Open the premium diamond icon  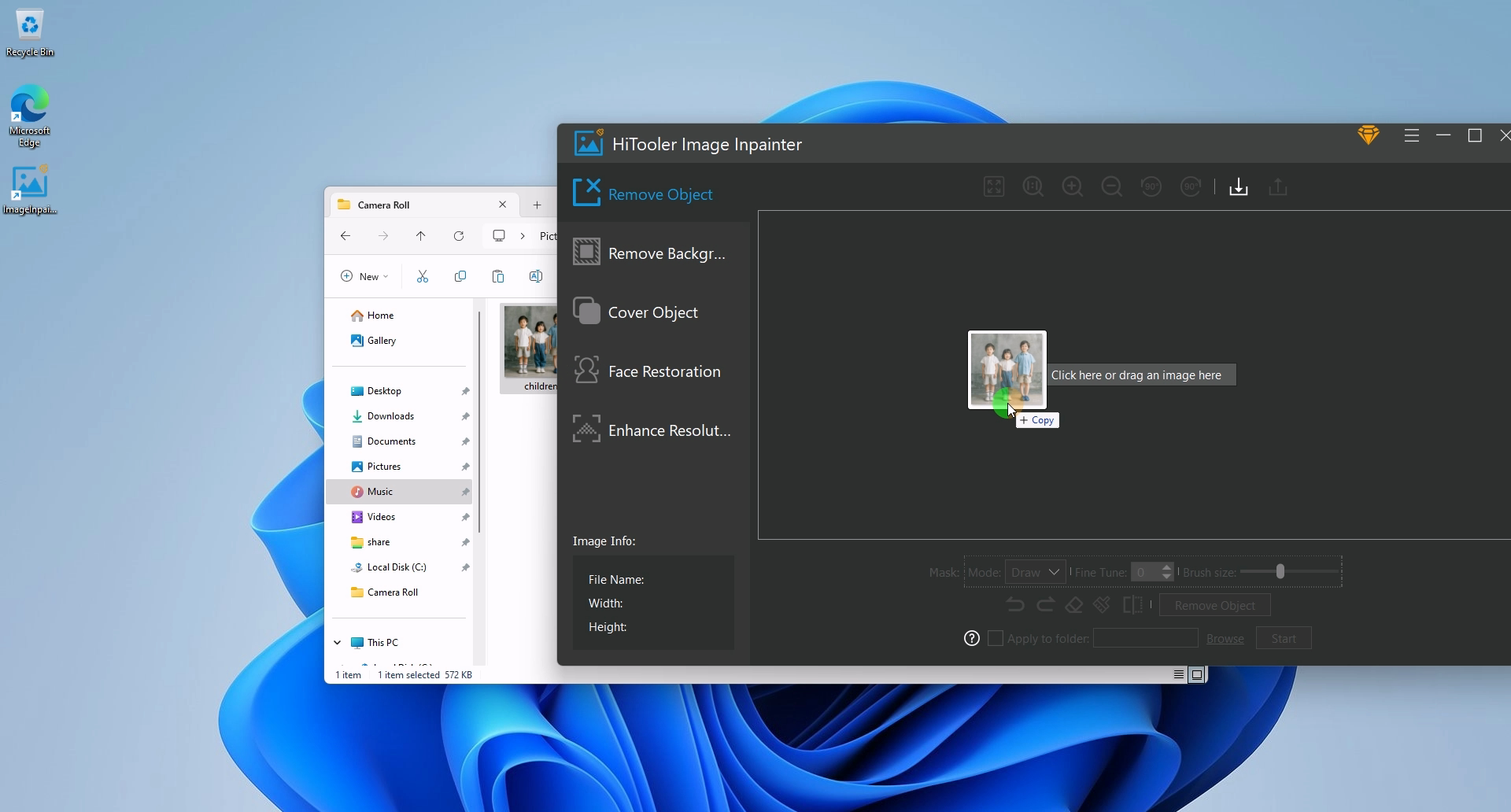[x=1369, y=136]
